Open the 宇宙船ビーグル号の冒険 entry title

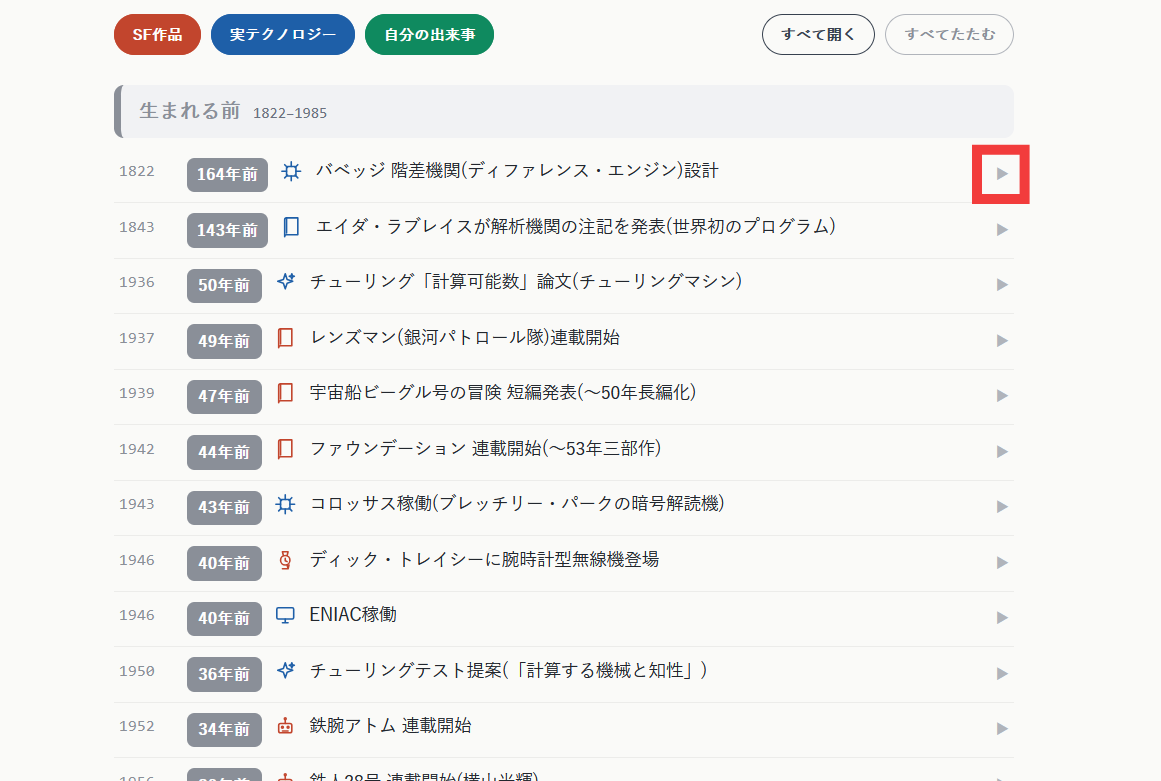[x=503, y=393]
